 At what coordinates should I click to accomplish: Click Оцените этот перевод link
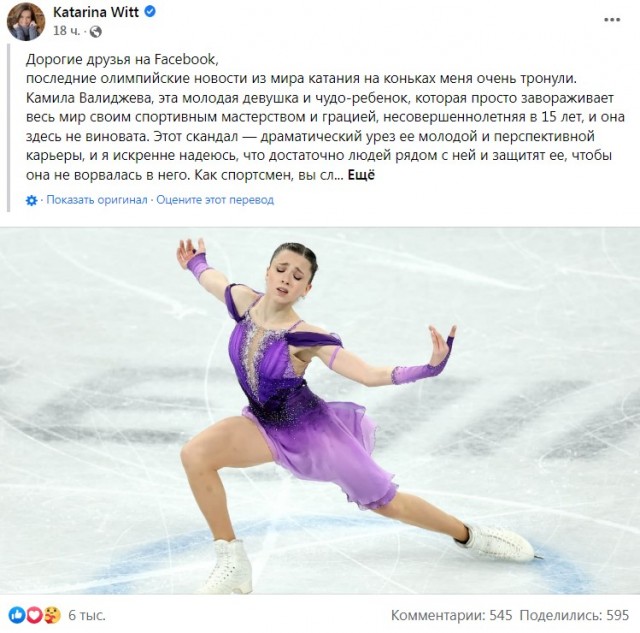click(x=215, y=200)
